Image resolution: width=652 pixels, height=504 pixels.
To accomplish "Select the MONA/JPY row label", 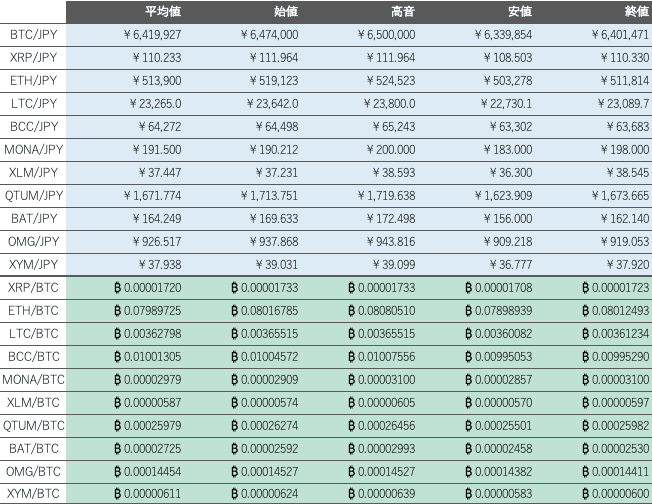I will [33, 149].
